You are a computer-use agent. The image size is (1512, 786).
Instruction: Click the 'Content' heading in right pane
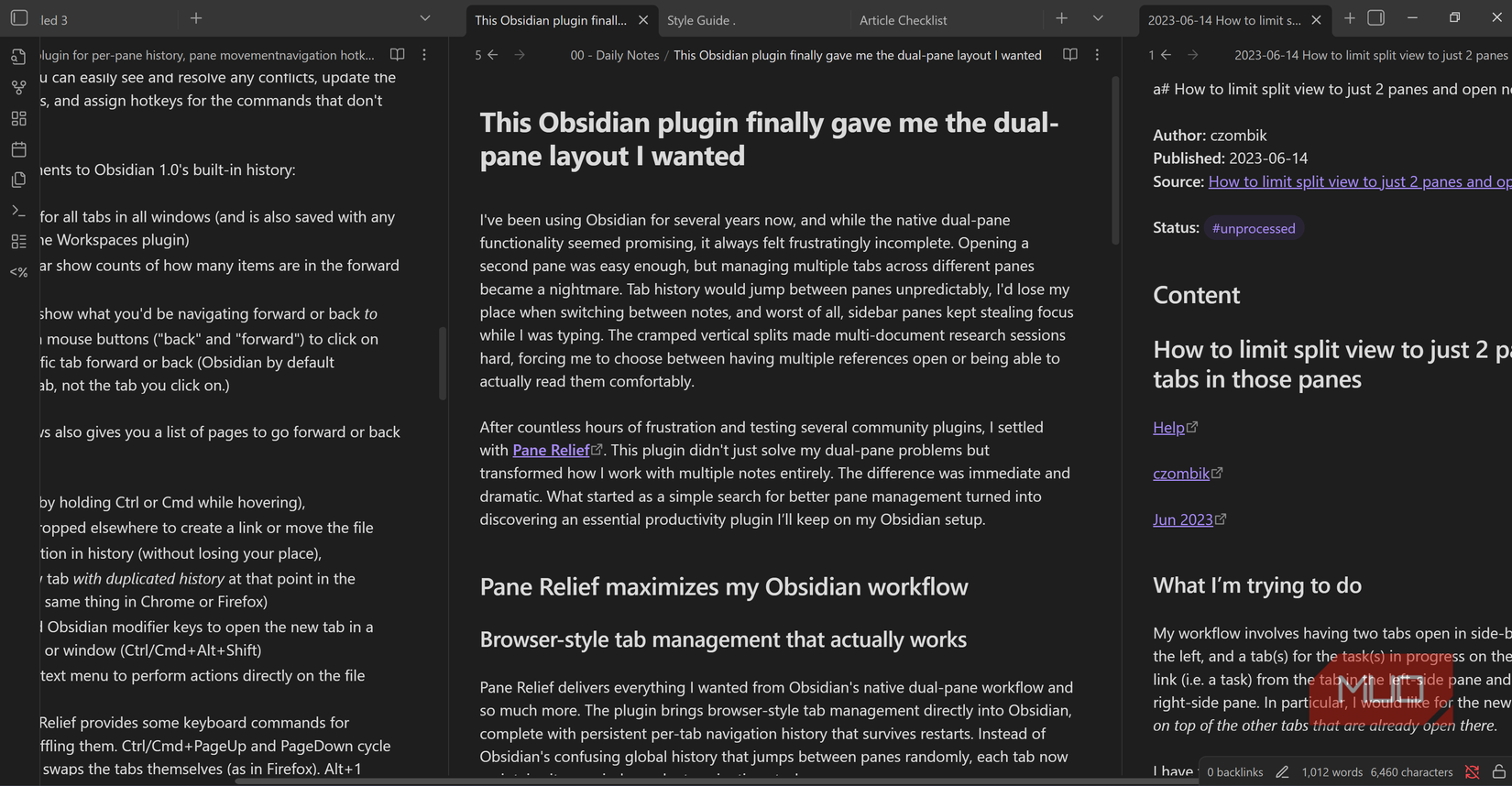(1196, 295)
